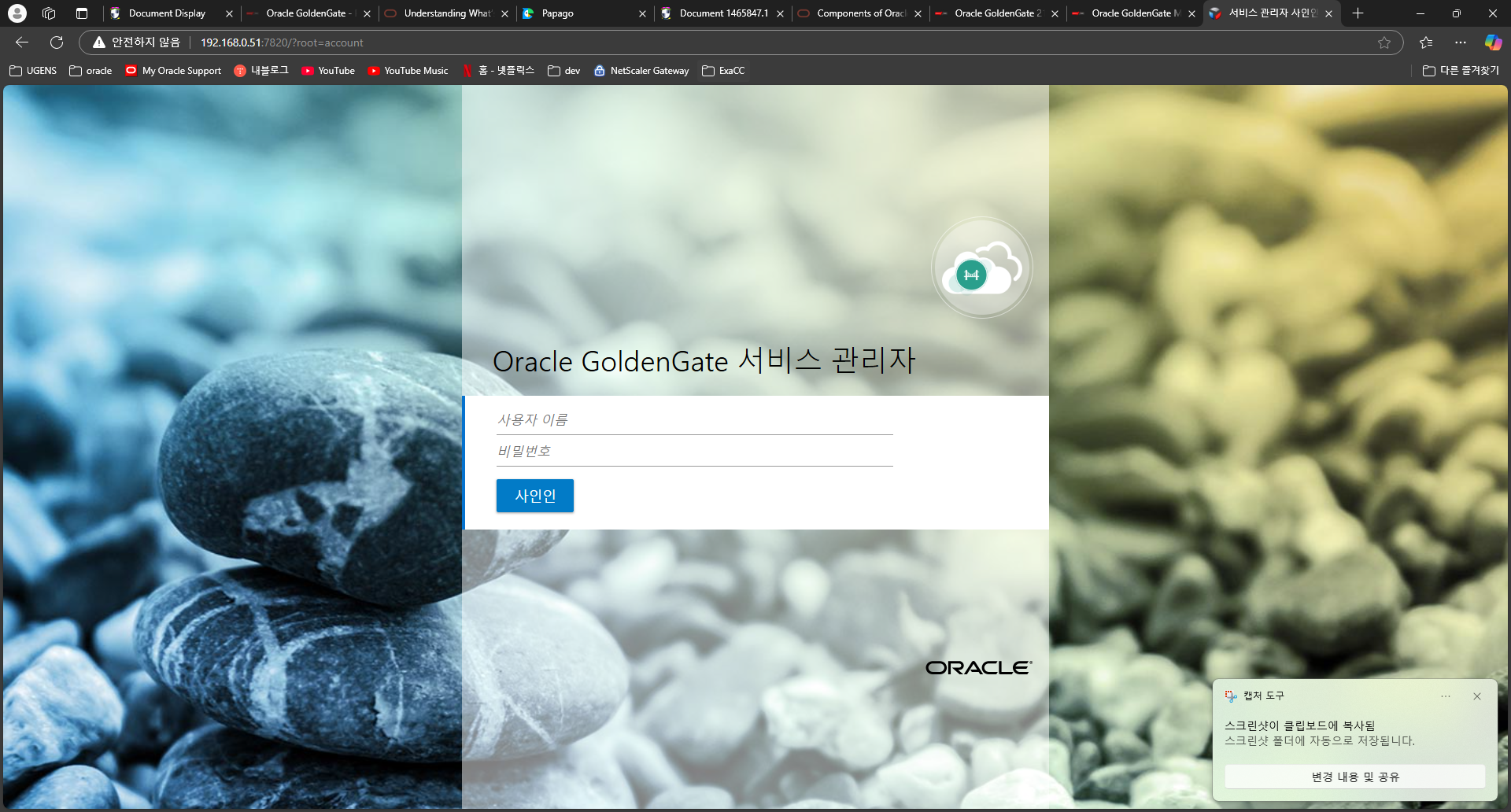Click the 안전하지 않음 security label

point(146,42)
